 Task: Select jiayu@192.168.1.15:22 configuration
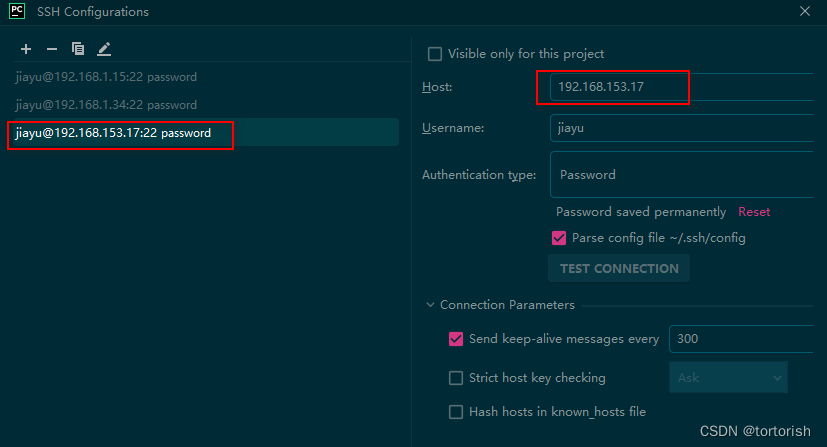pyautogui.click(x=106, y=76)
